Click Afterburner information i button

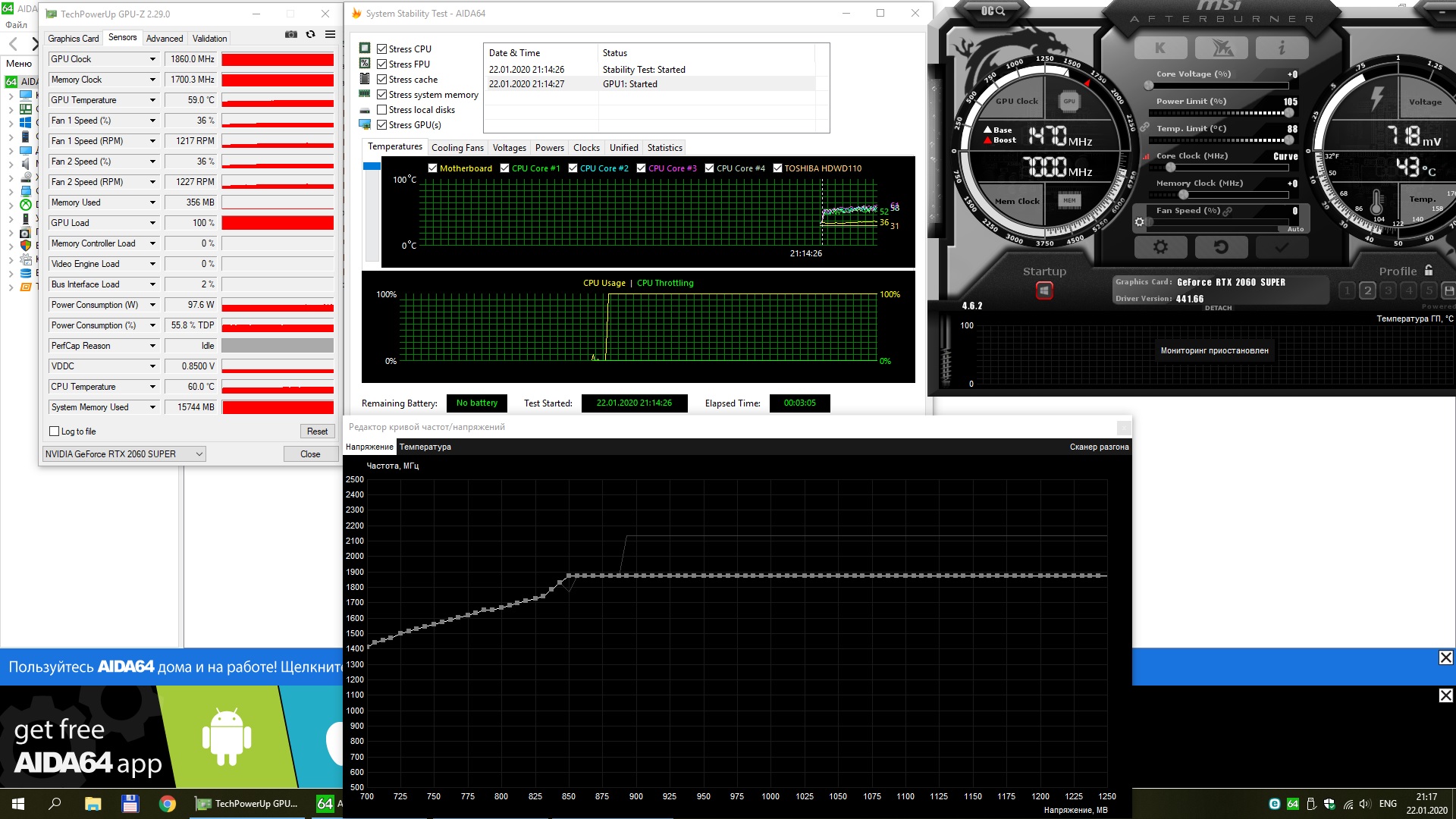1282,49
